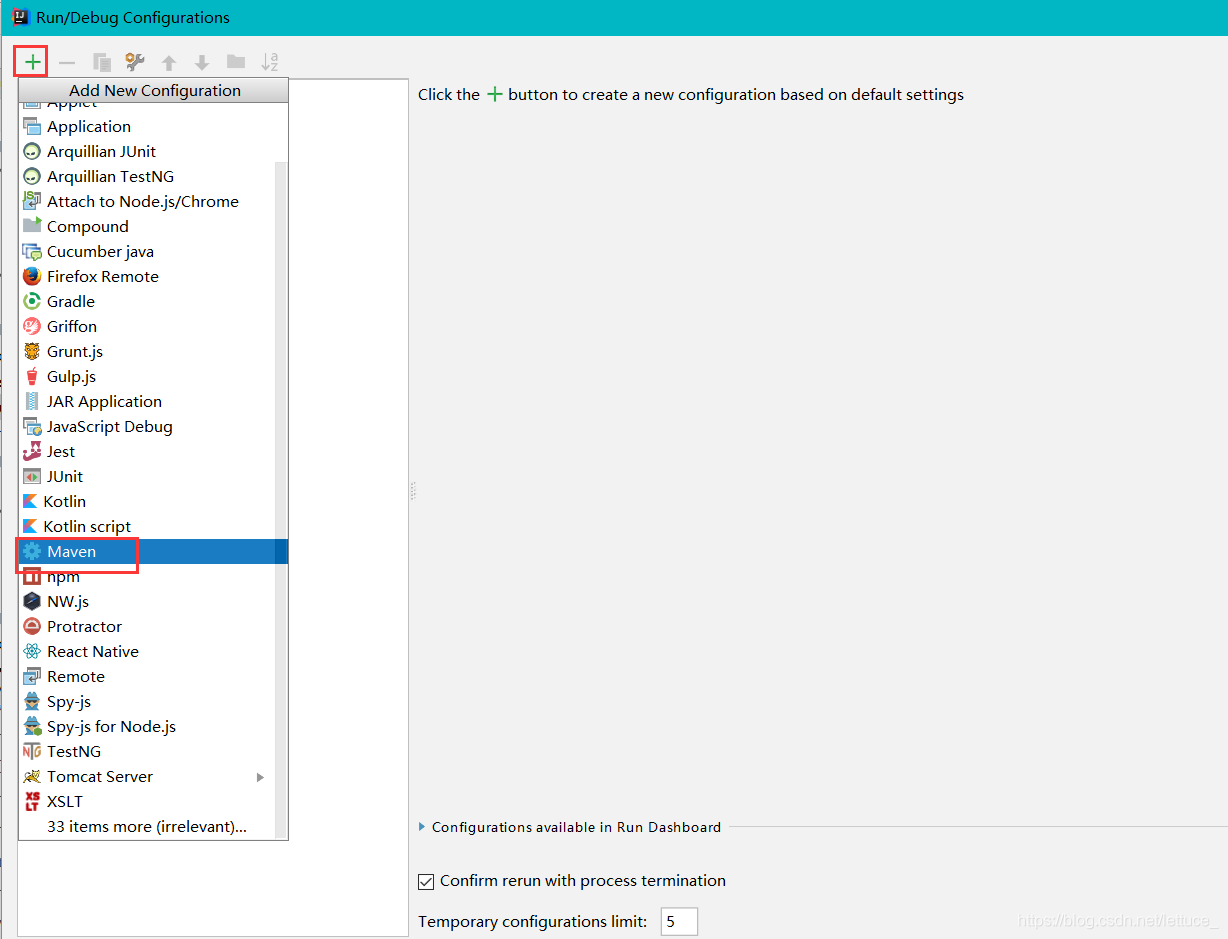
Task: Choose TestNG configuration type
Action: click(153, 752)
